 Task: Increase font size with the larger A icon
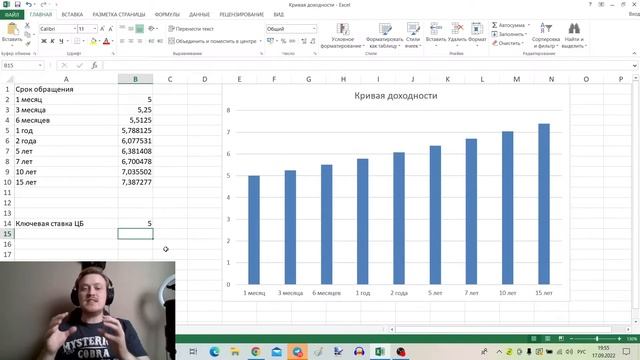click(102, 29)
